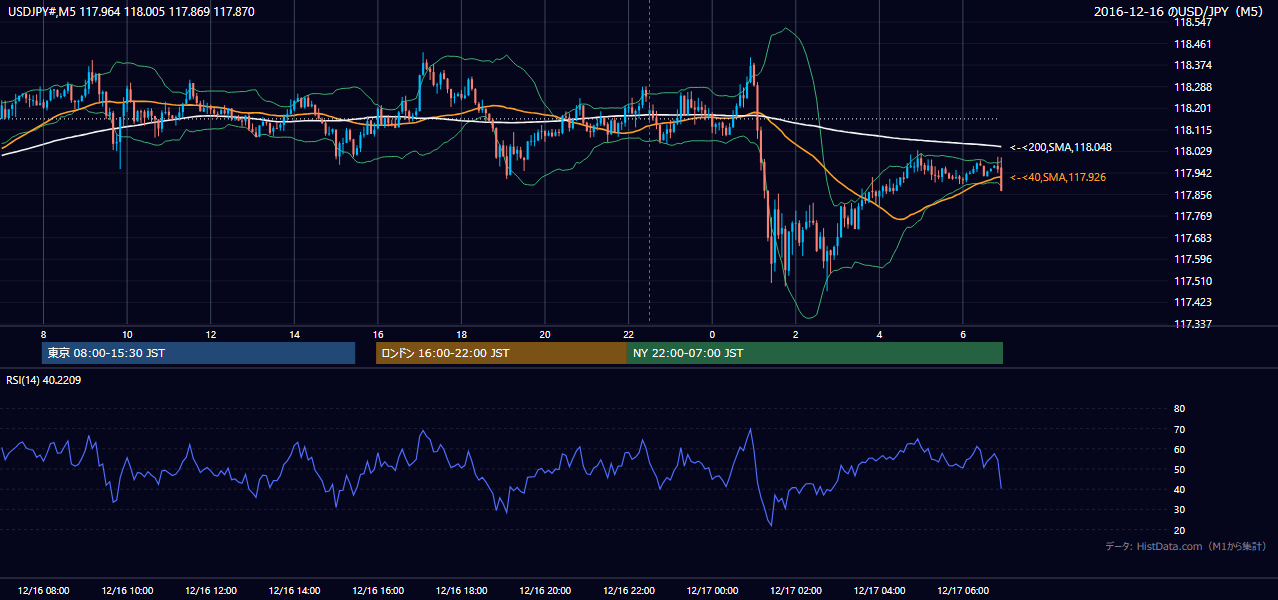
Task: Click price axis value 117.856
Action: click(x=1193, y=195)
